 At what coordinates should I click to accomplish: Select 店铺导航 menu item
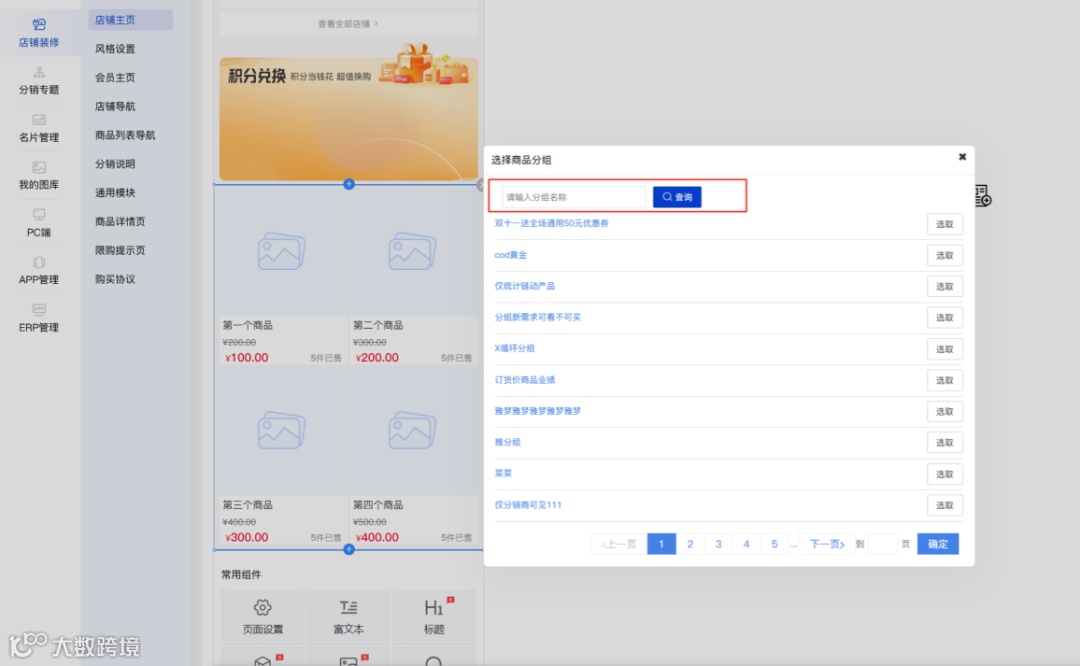tap(115, 107)
